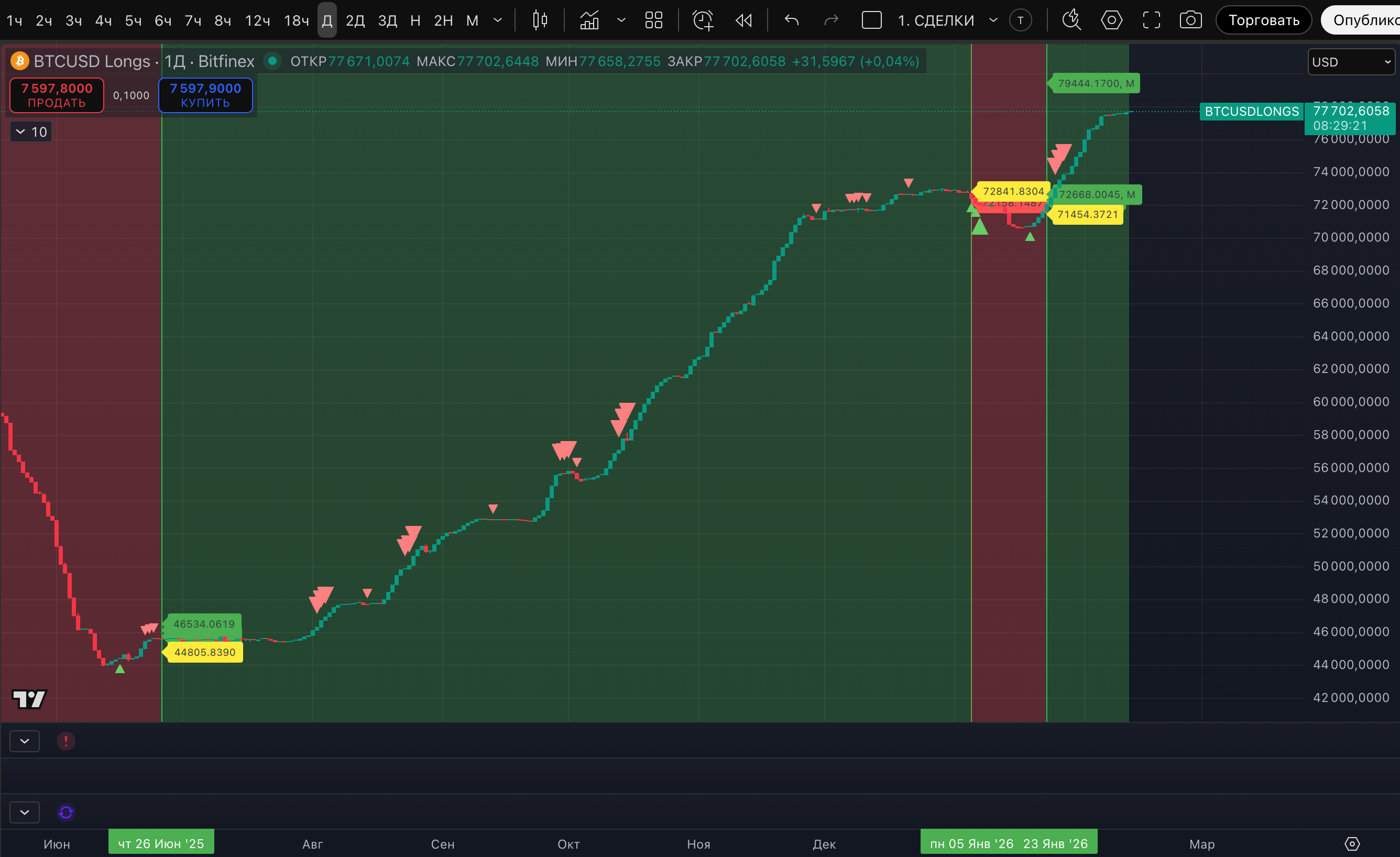
Task: Click the Торговать button
Action: [x=1264, y=20]
